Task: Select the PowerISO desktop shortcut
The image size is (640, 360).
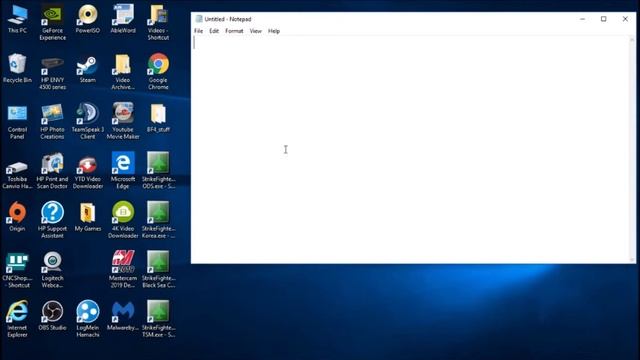Action: coord(88,19)
